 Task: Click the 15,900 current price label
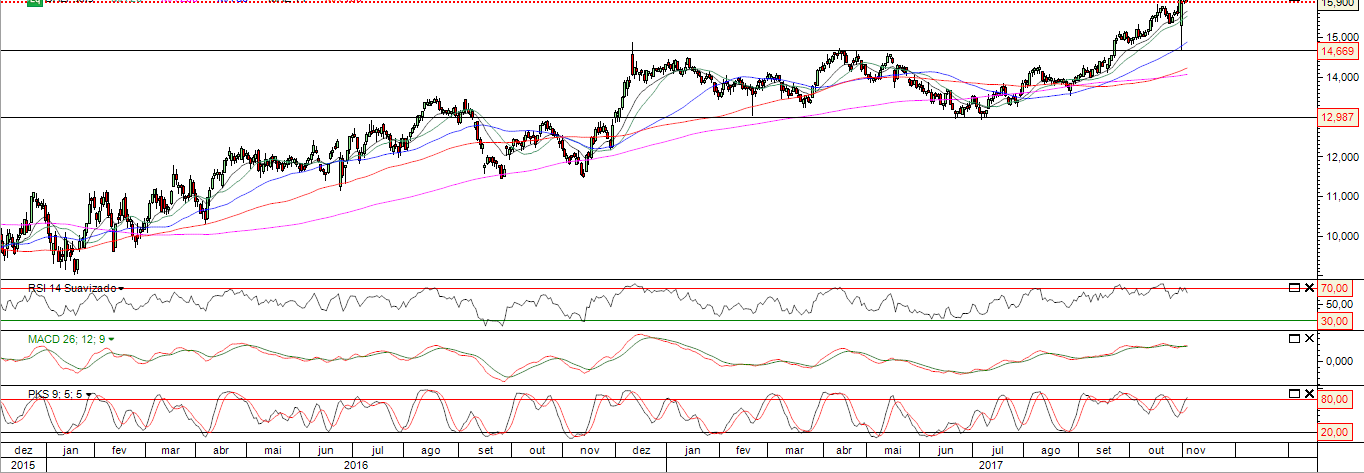[1338, 4]
